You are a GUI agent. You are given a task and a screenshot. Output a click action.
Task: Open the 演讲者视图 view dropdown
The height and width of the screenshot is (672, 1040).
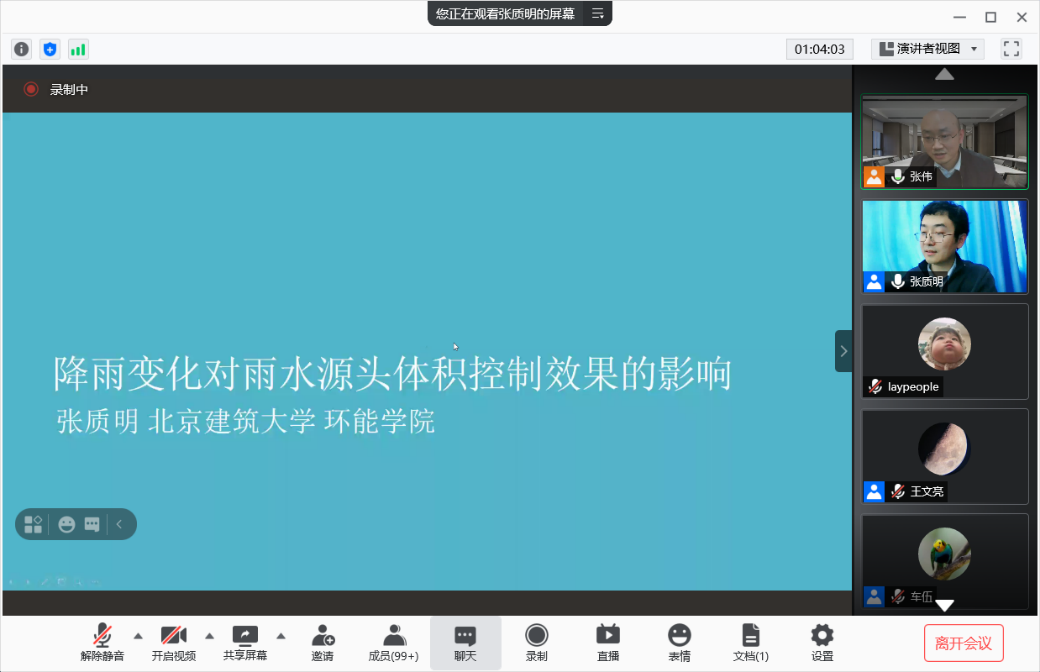click(928, 48)
